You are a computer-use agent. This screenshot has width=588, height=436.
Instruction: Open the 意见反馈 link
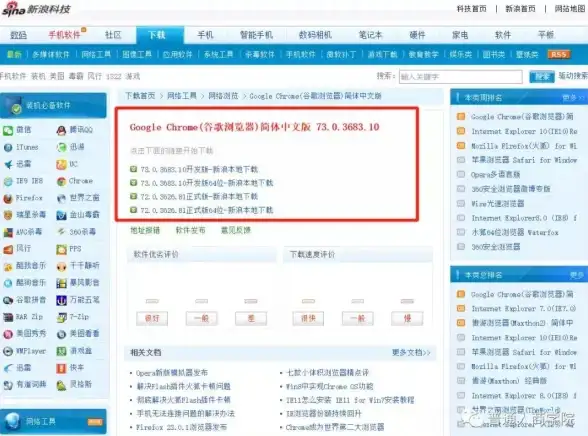(x=236, y=230)
